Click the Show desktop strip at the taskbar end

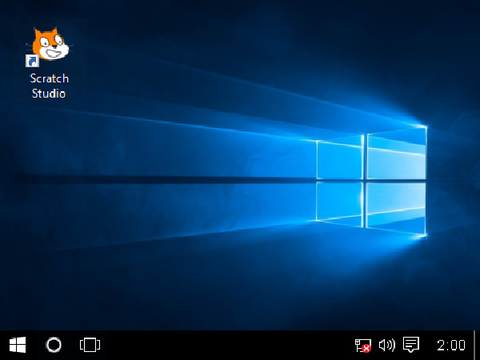(x=476, y=345)
